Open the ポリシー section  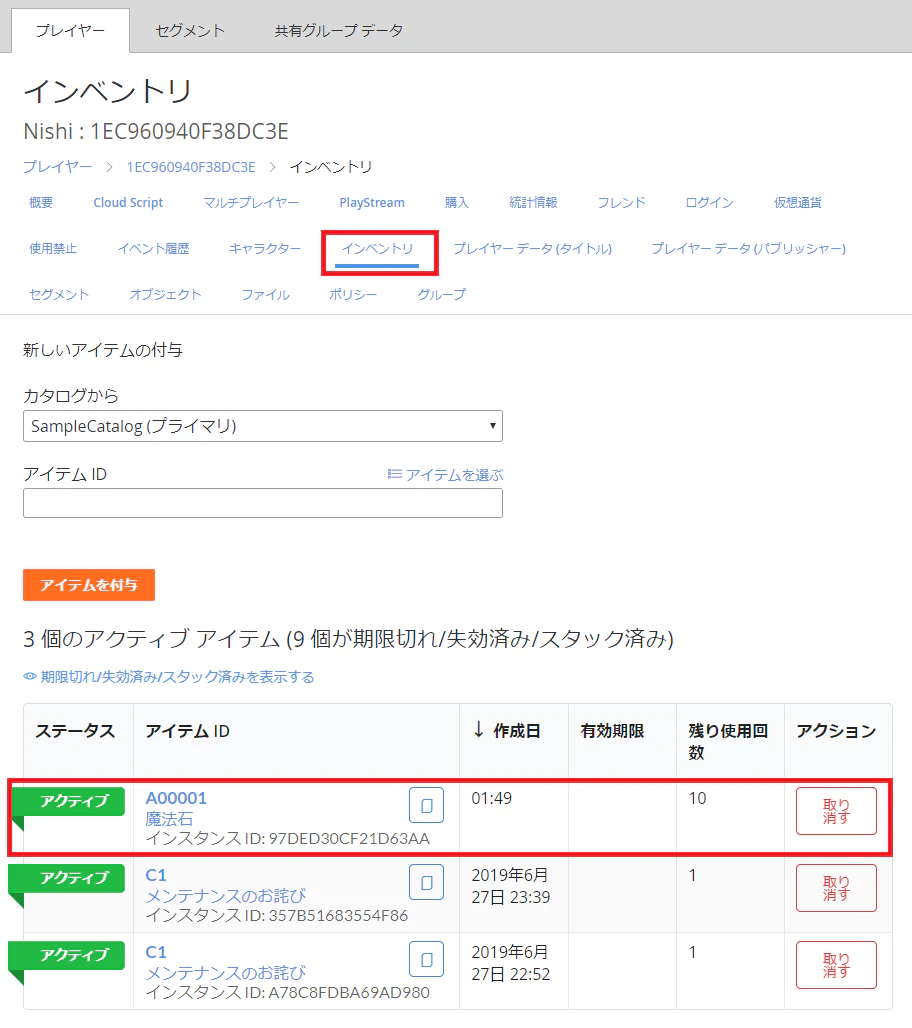click(353, 294)
